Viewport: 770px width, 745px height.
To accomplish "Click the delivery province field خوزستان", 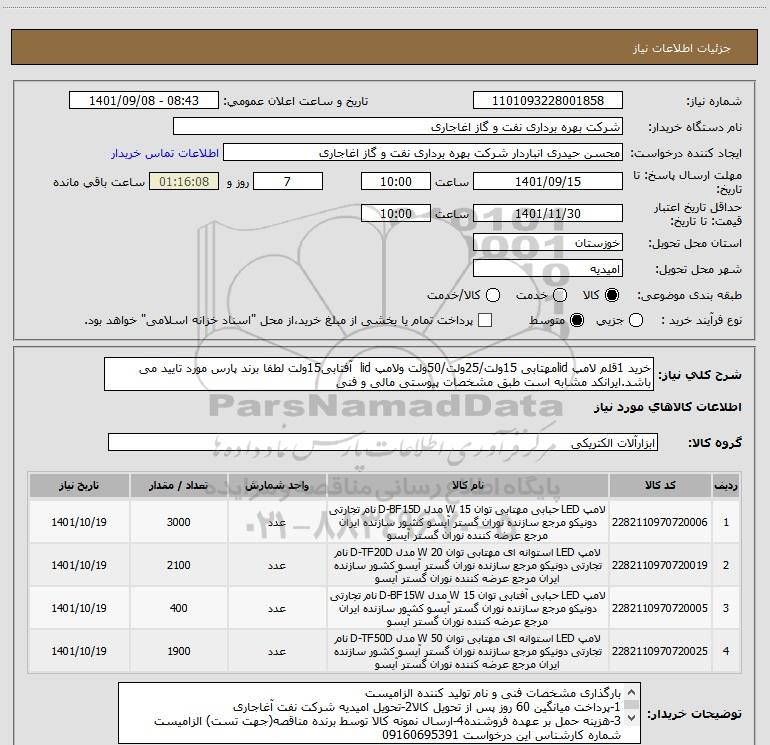I will pyautogui.click(x=548, y=243).
